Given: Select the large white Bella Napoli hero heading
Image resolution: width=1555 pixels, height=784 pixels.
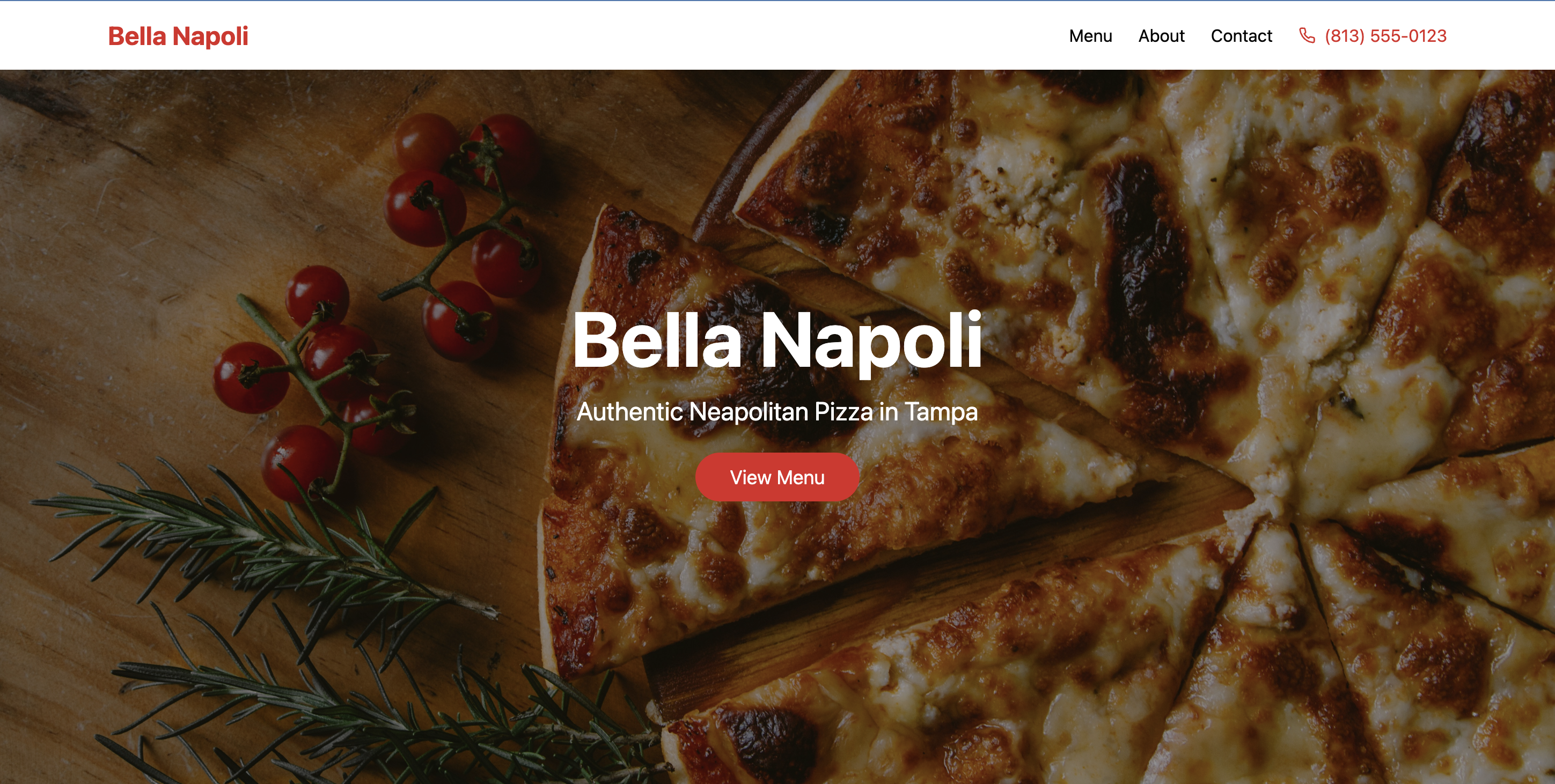Looking at the screenshot, I should tap(777, 341).
